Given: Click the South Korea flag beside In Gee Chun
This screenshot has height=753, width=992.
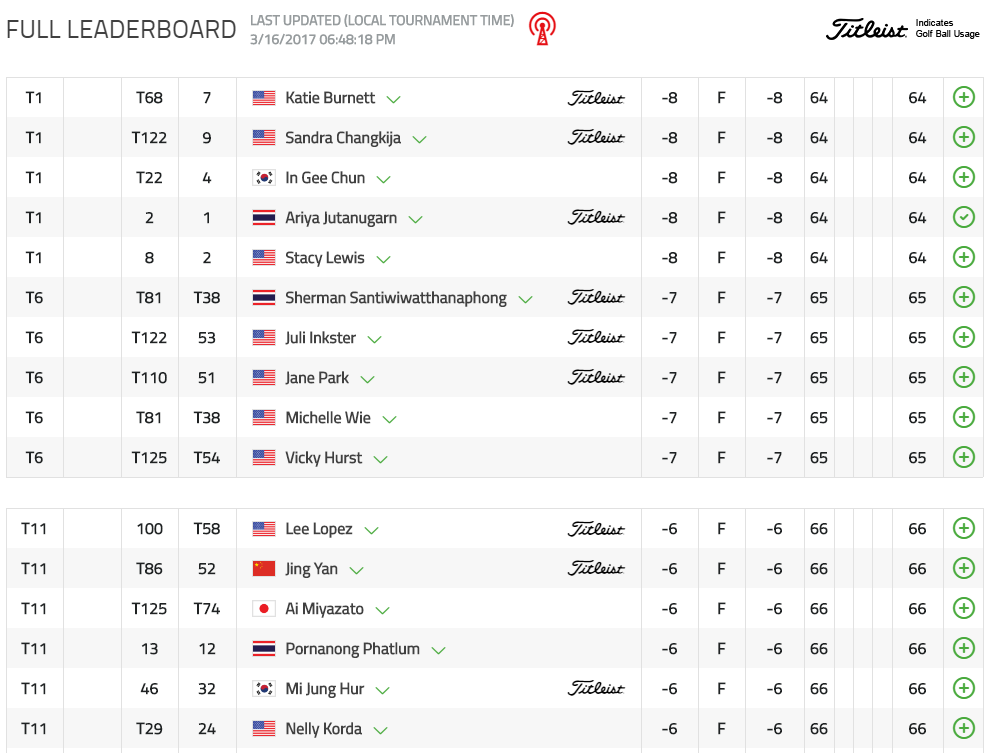Looking at the screenshot, I should pos(264,178).
